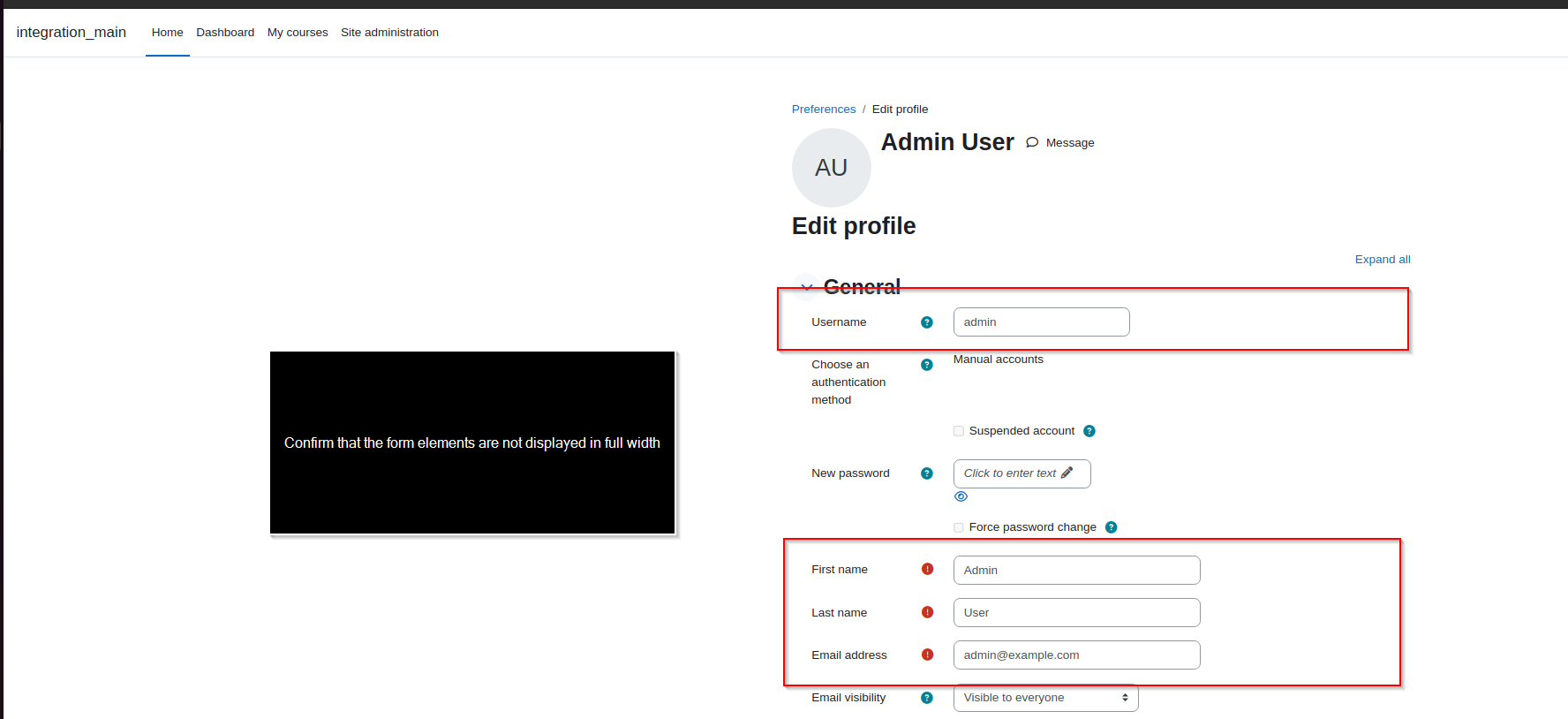The height and width of the screenshot is (719, 1568).
Task: Follow the Preferences breadcrumb link
Action: coord(824,110)
